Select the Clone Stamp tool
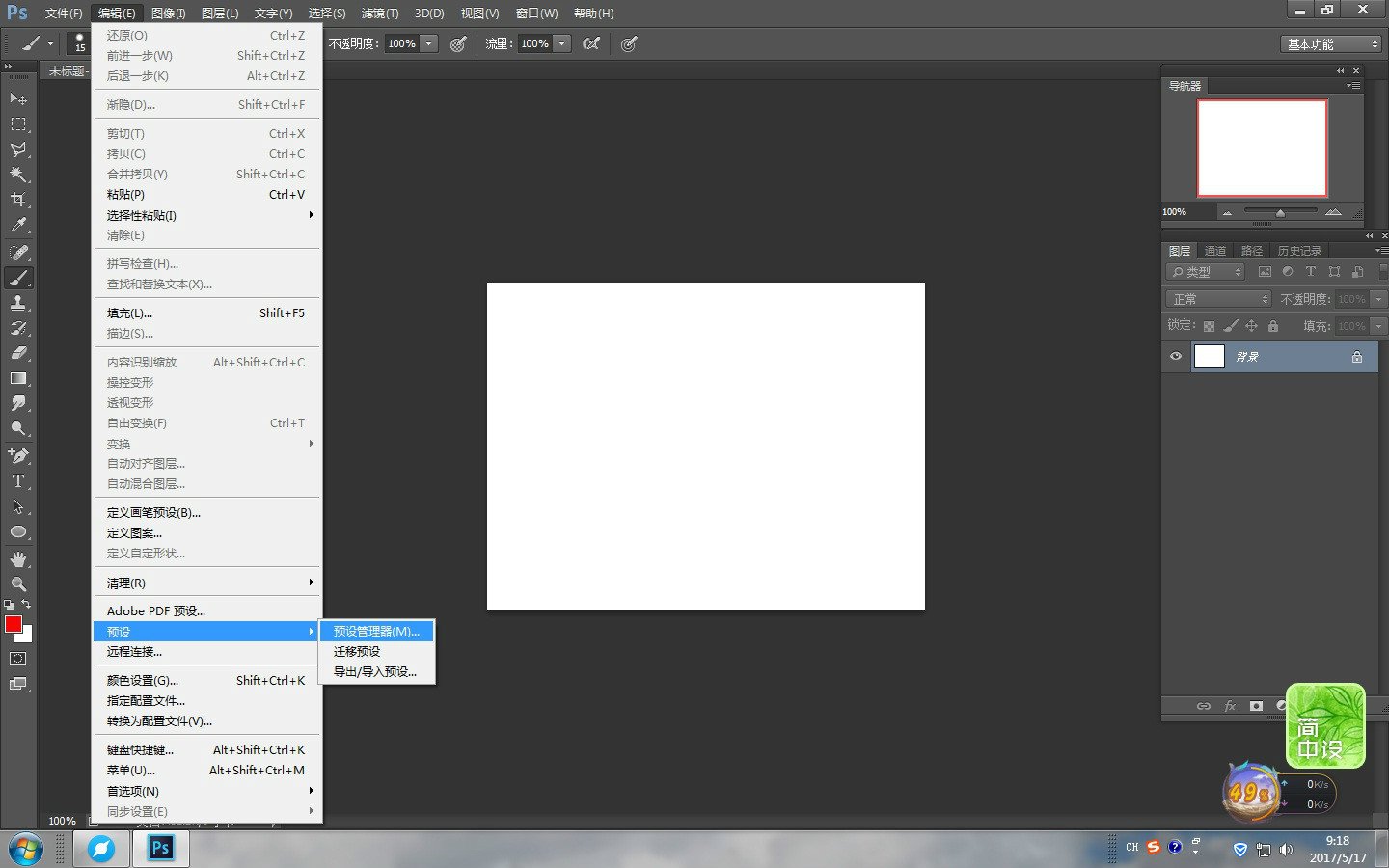The height and width of the screenshot is (868, 1389). pos(18,303)
